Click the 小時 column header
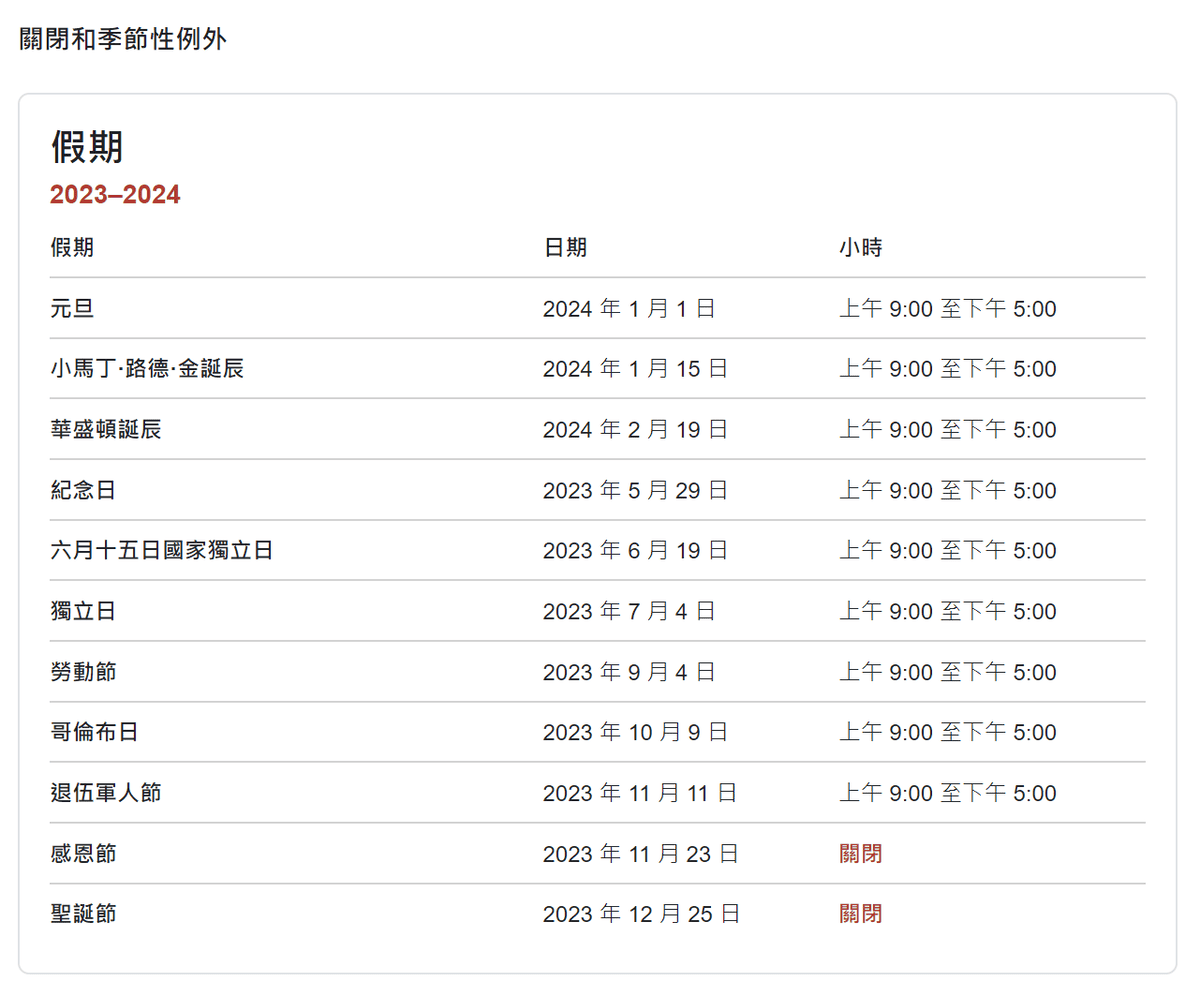This screenshot has width=1200, height=996. pyautogui.click(x=861, y=248)
